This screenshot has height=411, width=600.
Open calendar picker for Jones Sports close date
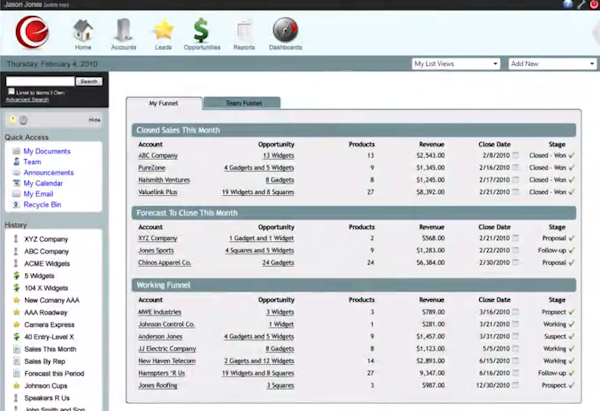click(515, 250)
